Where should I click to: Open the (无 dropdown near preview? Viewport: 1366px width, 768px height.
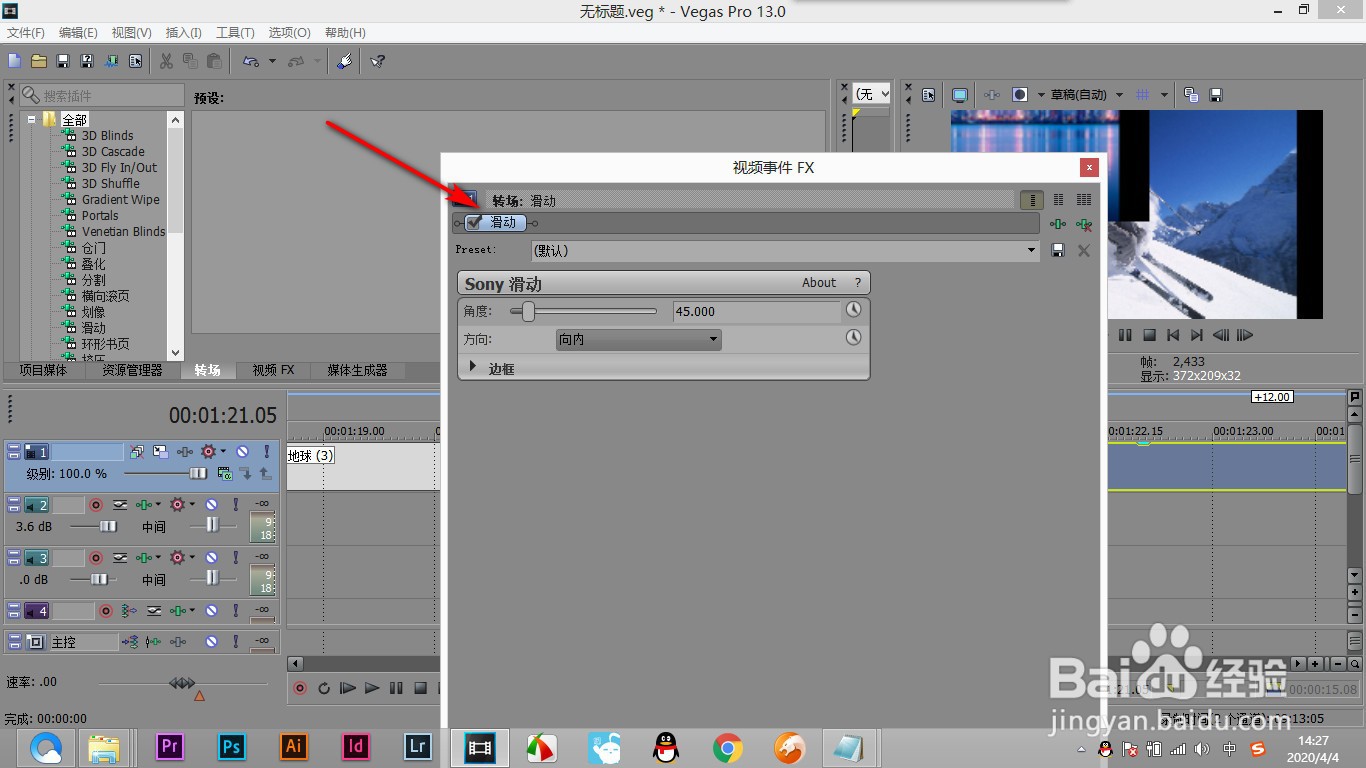pyautogui.click(x=872, y=93)
